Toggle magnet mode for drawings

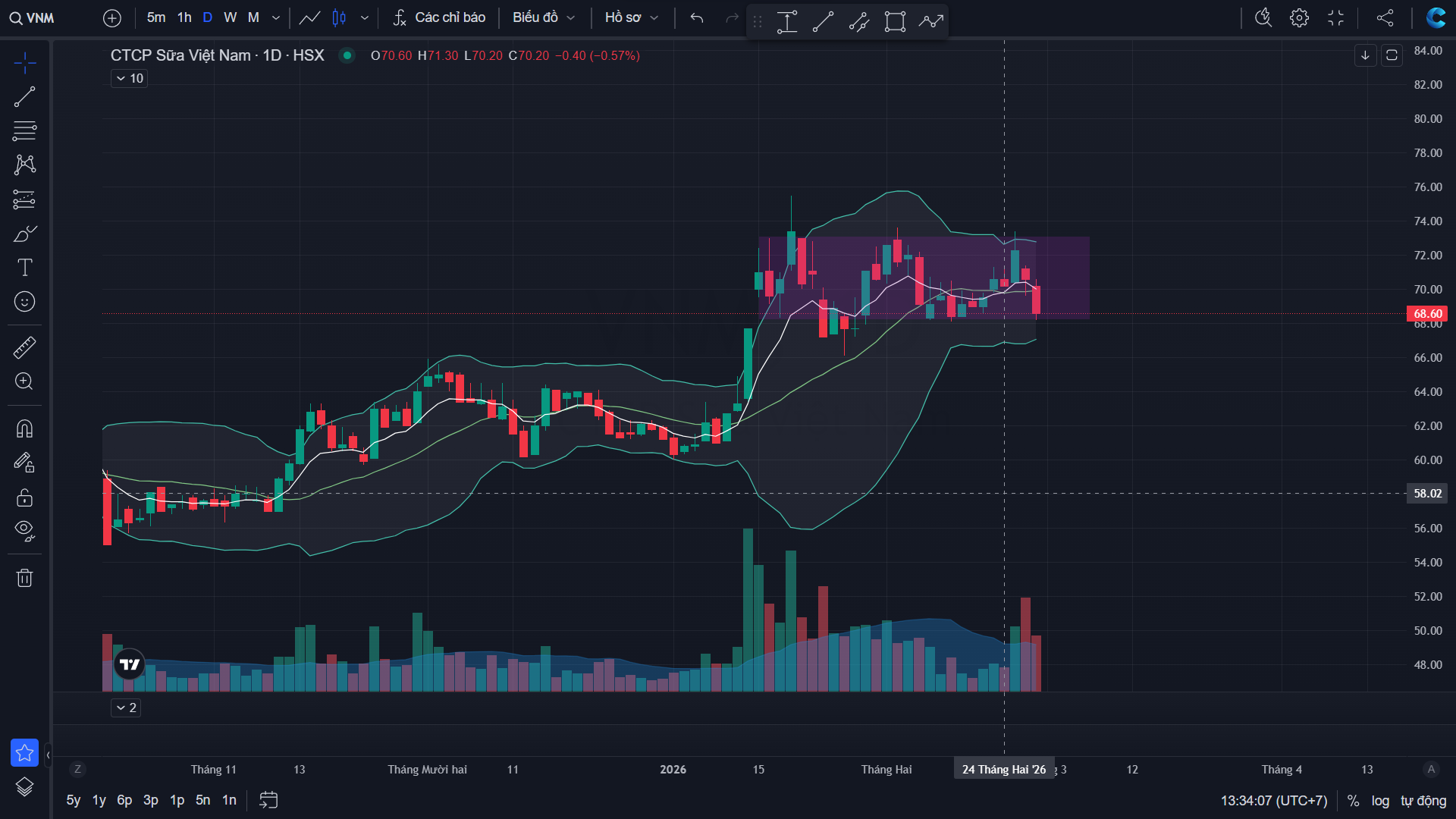pyautogui.click(x=24, y=428)
